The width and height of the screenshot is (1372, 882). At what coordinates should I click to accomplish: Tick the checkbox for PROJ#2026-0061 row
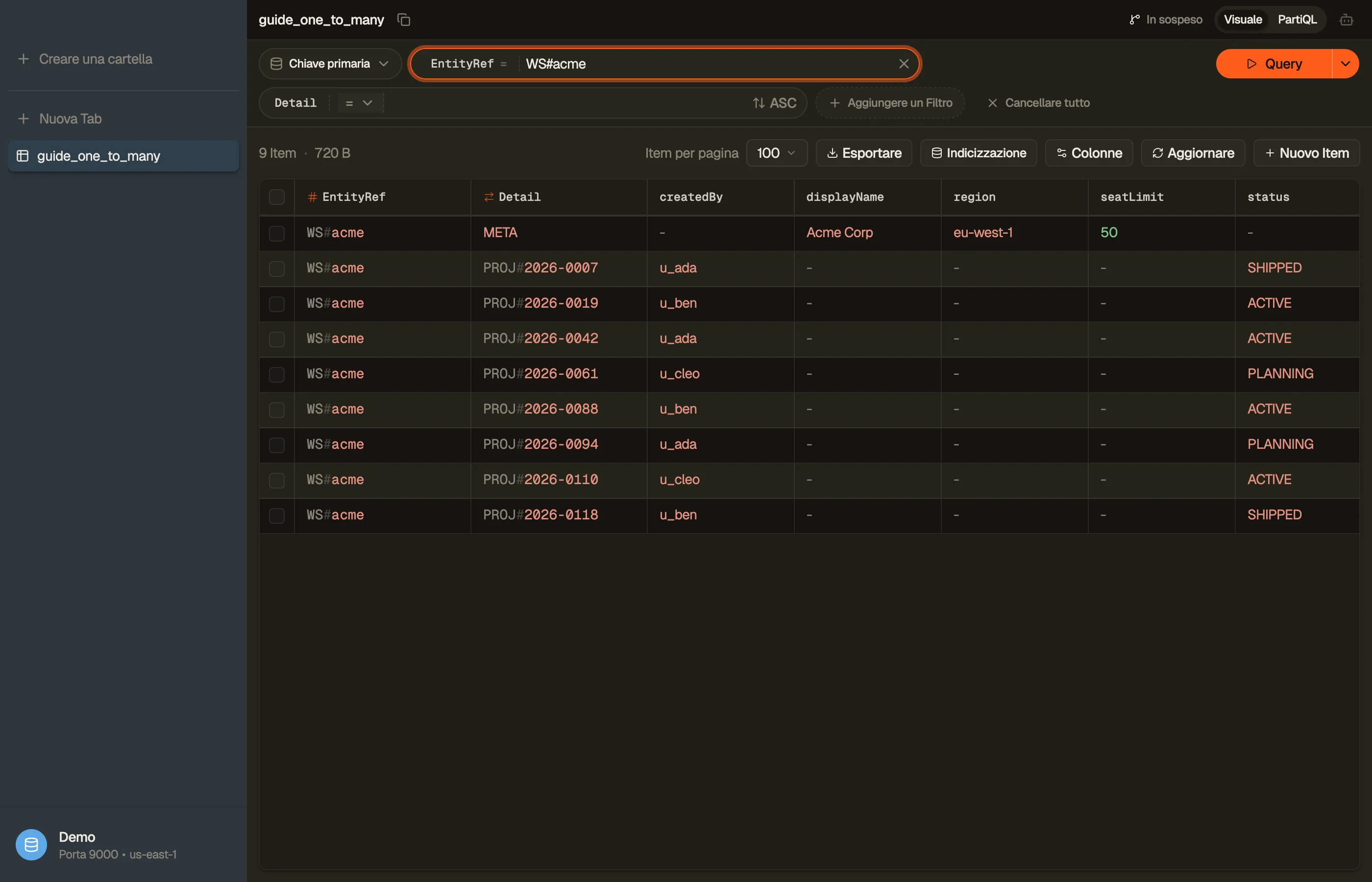tap(276, 374)
